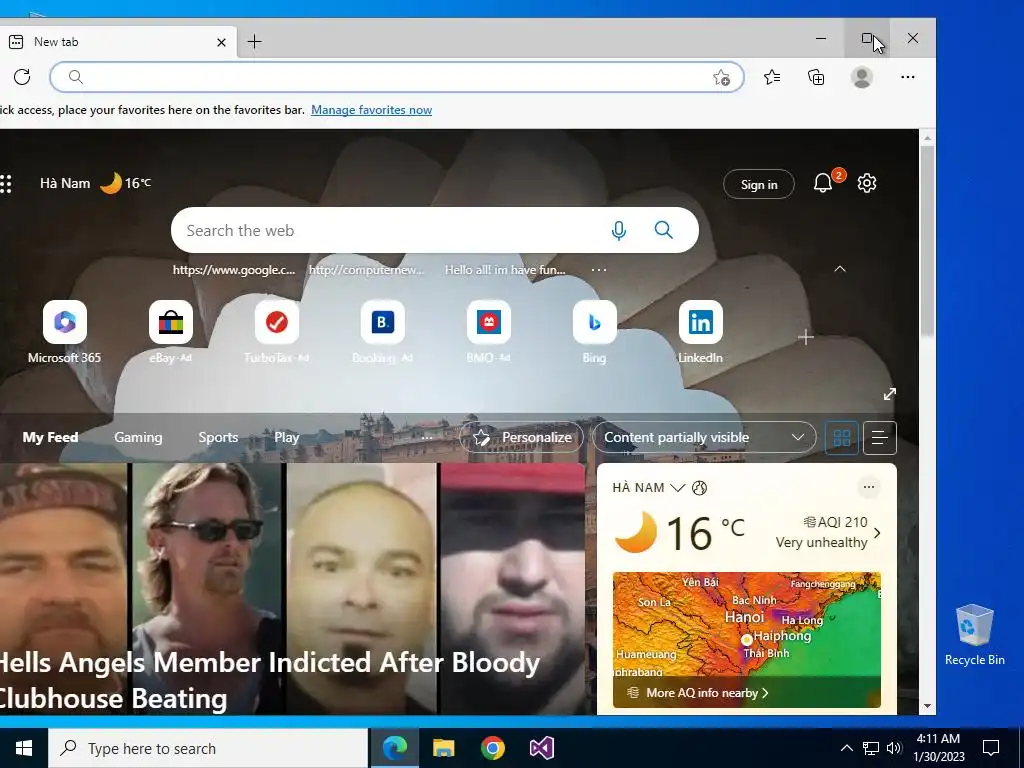The width and height of the screenshot is (1024, 768).
Task: Open AQI 210 Very unhealthy details arrow
Action: [x=877, y=533]
